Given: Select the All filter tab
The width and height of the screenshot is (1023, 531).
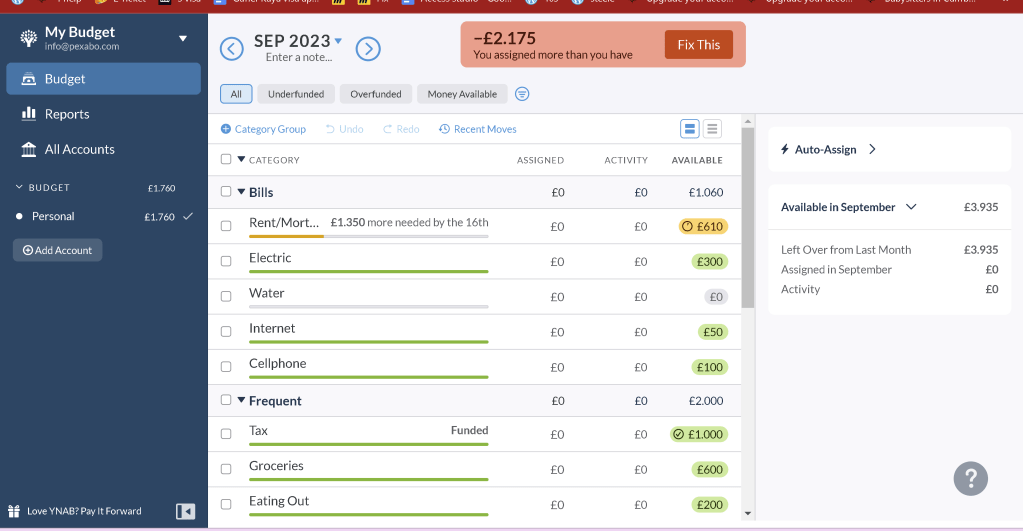Looking at the screenshot, I should point(236,94).
